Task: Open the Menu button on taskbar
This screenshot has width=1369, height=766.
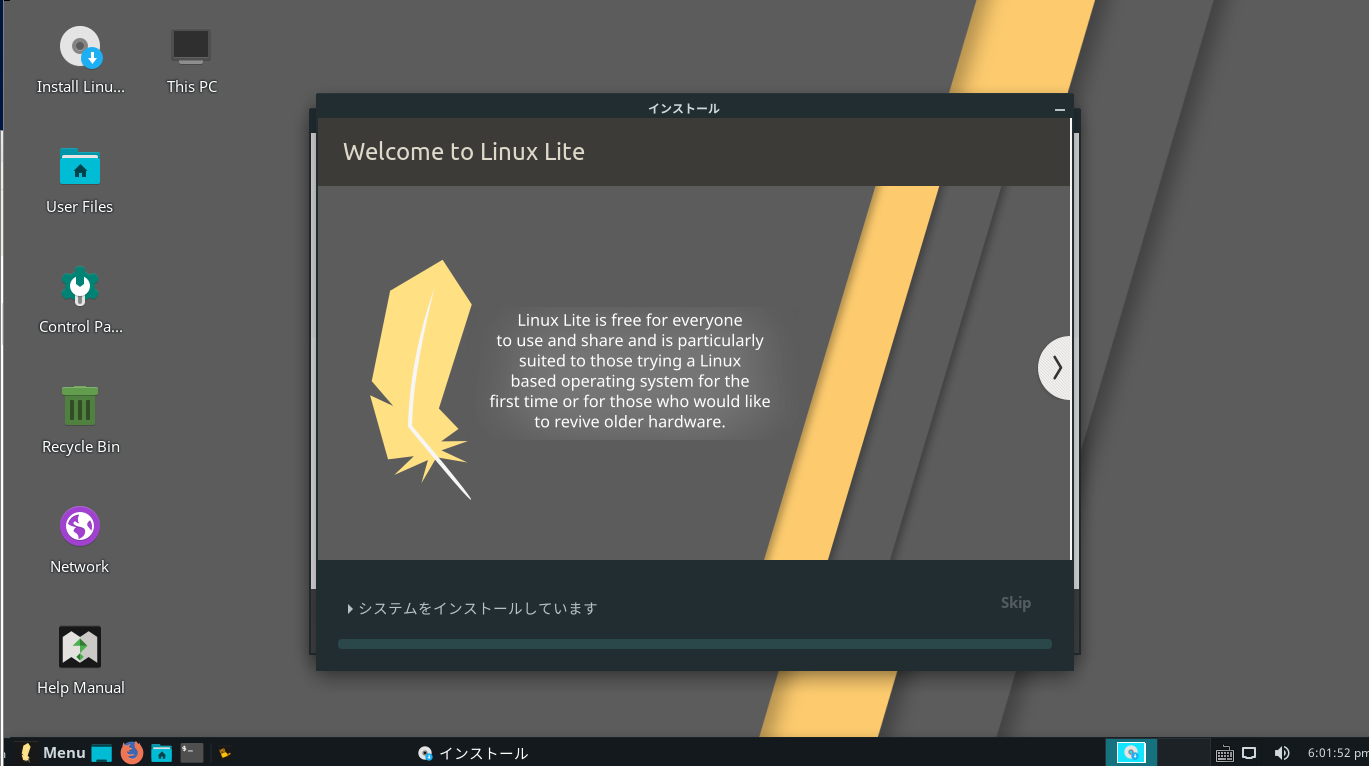Action: (52, 753)
